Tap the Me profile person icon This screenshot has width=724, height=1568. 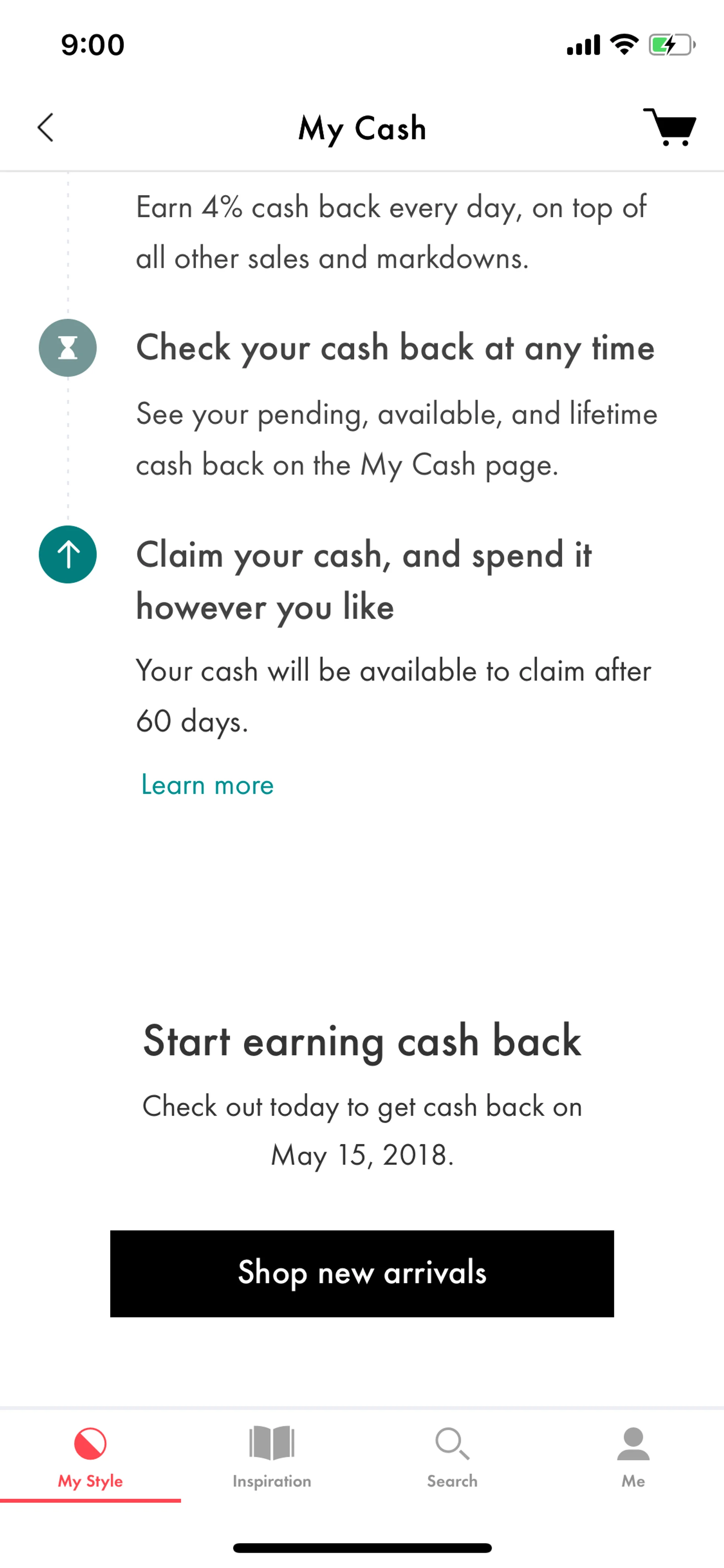coord(633,1443)
